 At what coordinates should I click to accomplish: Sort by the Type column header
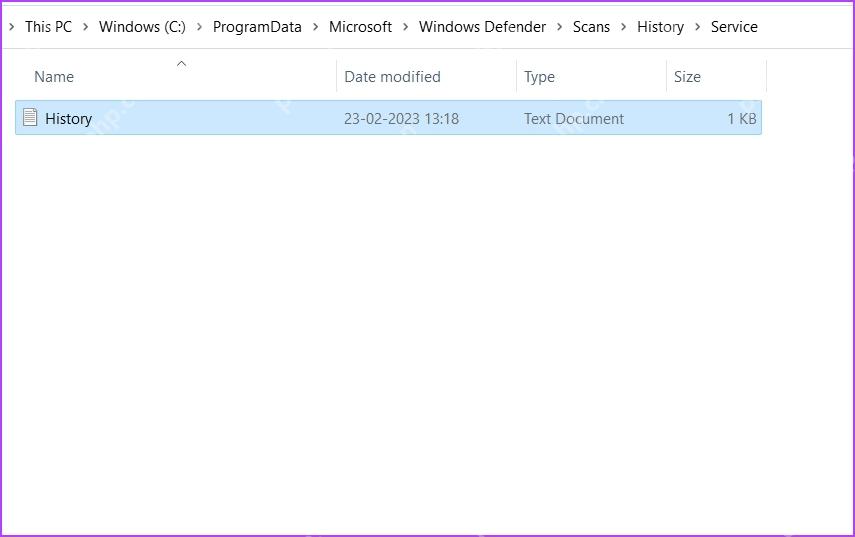[x=539, y=77]
